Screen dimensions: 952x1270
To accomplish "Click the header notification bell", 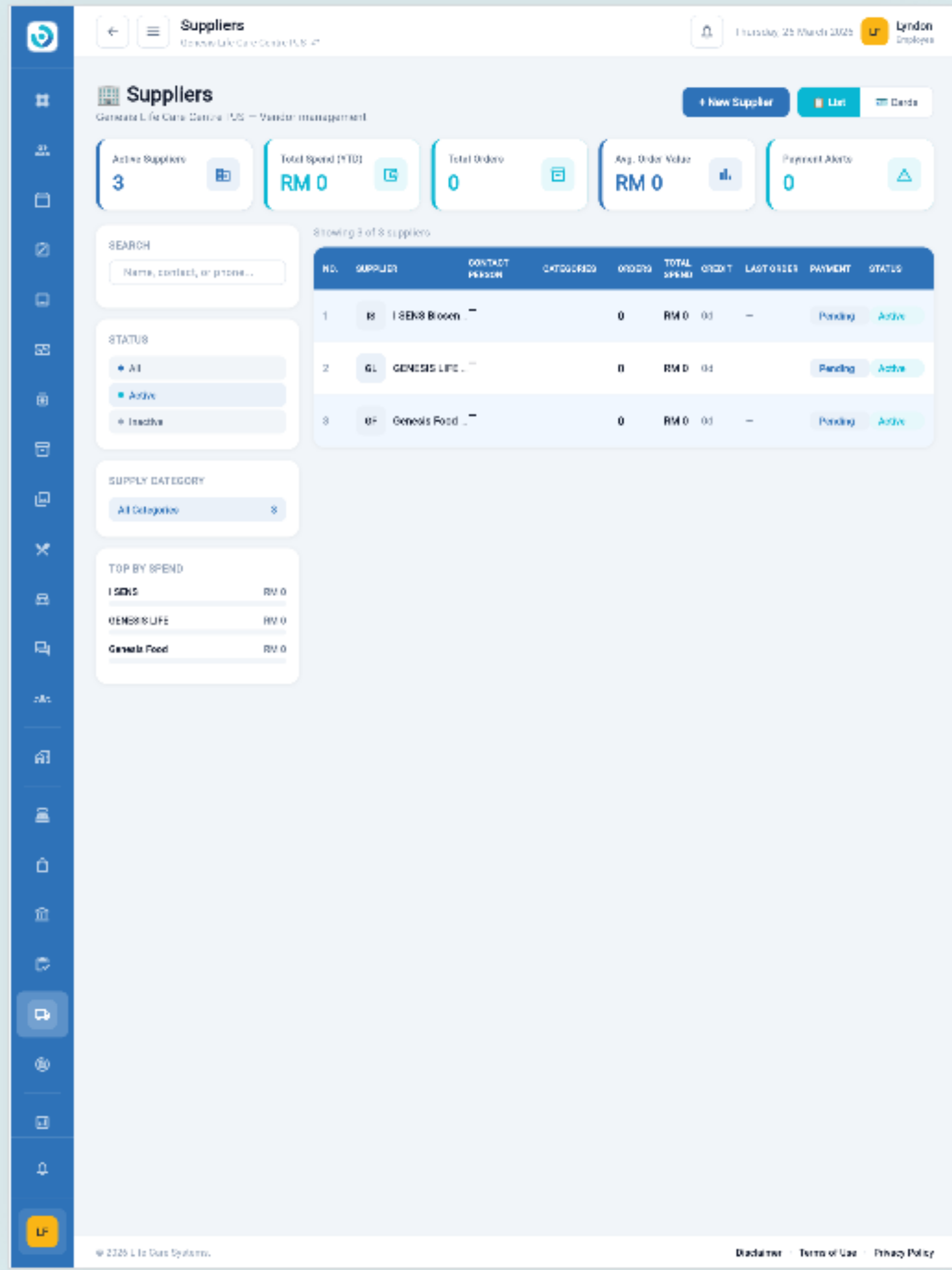I will (707, 31).
